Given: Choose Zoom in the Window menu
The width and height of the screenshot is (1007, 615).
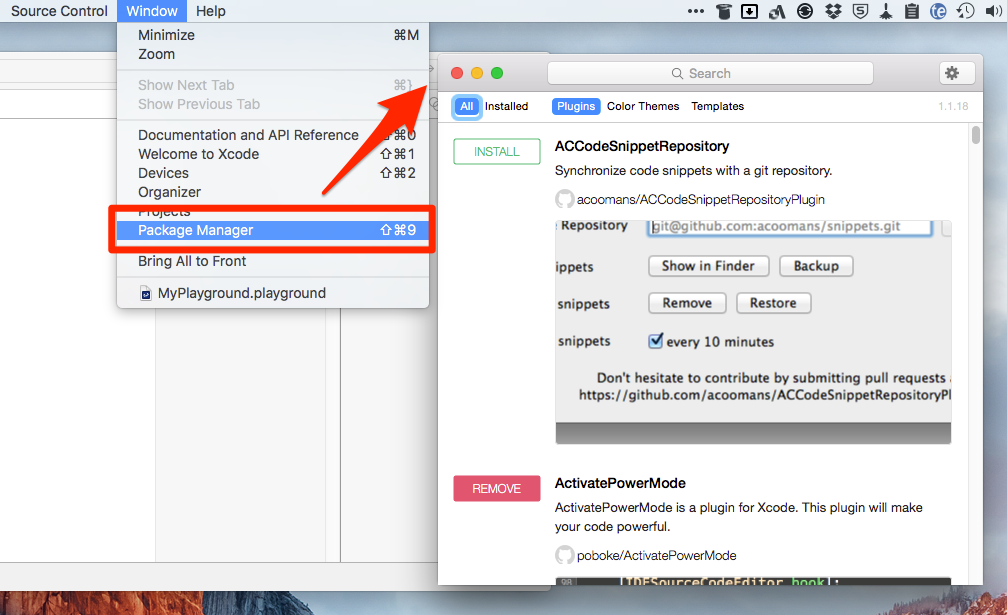Looking at the screenshot, I should pyautogui.click(x=273, y=55).
